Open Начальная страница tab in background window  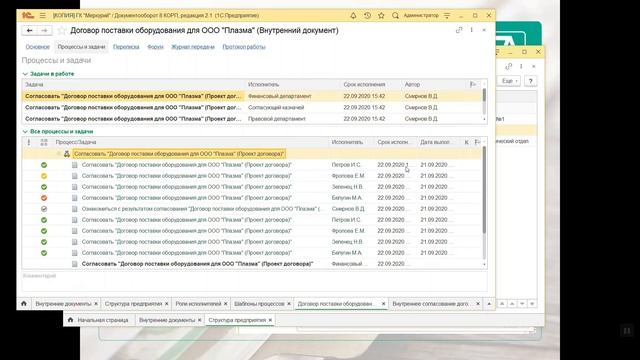pyautogui.click(x=103, y=320)
